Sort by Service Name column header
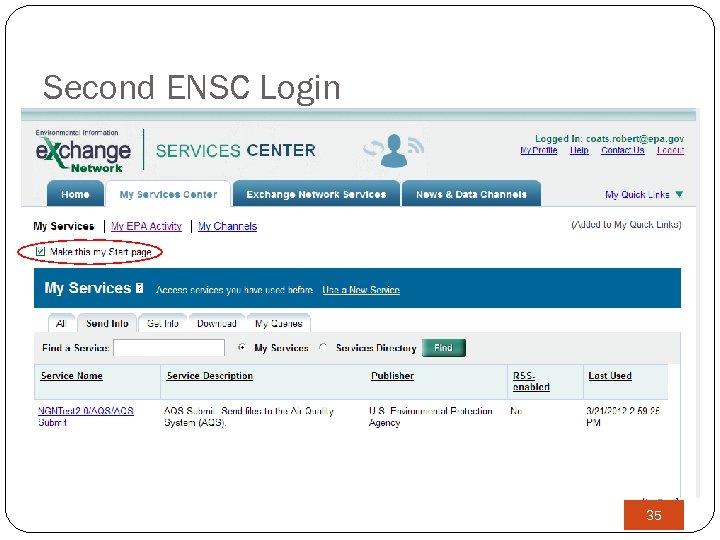 click(x=72, y=376)
